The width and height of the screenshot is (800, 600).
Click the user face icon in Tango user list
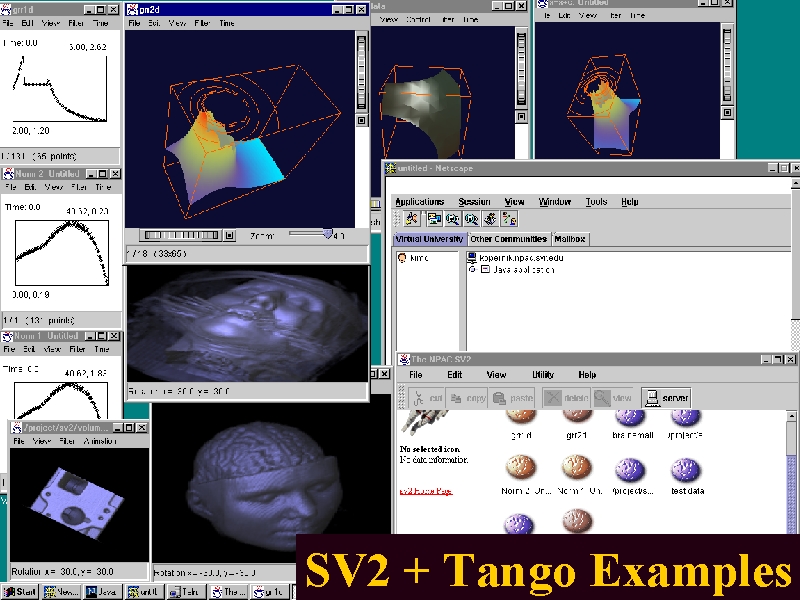(402, 258)
